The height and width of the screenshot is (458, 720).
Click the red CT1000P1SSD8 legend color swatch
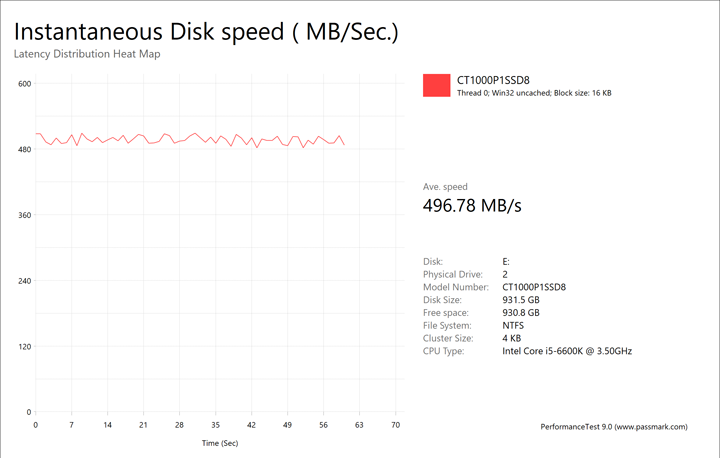coord(437,86)
